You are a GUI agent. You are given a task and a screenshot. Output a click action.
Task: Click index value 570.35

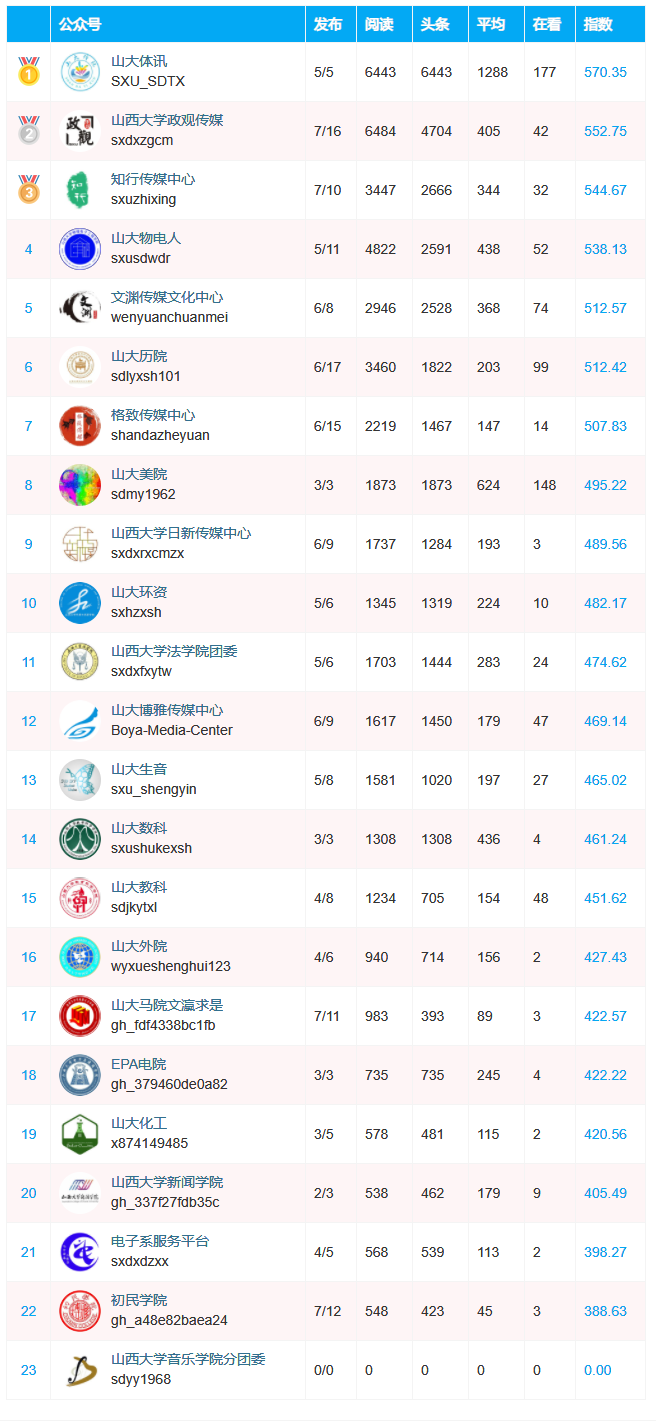(605, 72)
